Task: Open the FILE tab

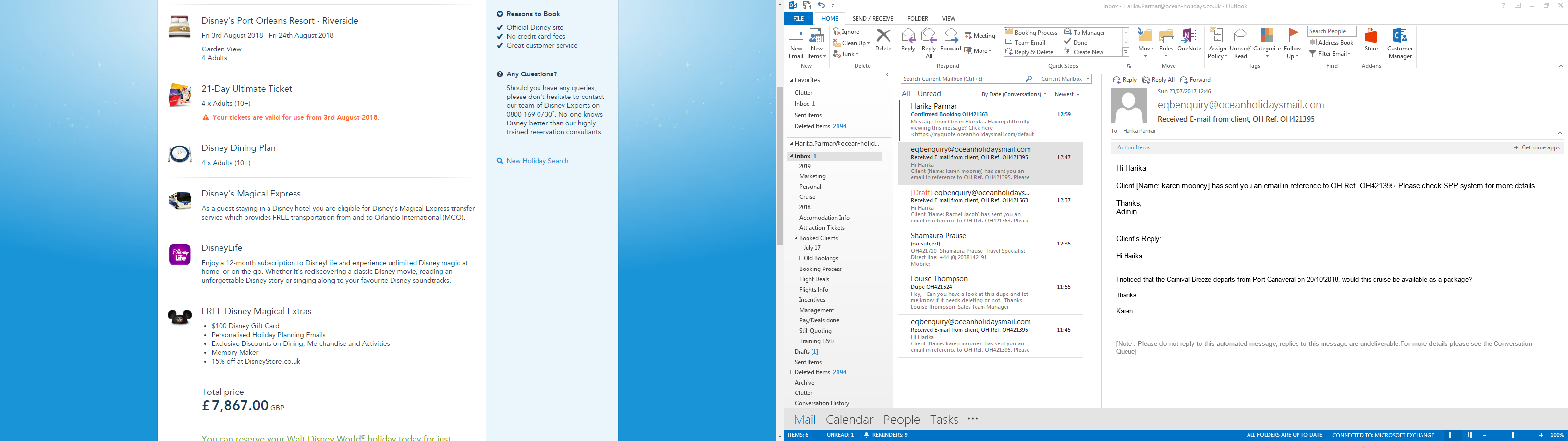Action: point(798,18)
